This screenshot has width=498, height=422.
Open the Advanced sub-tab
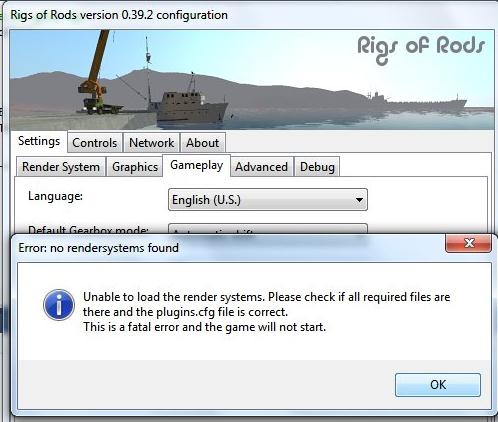pyautogui.click(x=262, y=167)
